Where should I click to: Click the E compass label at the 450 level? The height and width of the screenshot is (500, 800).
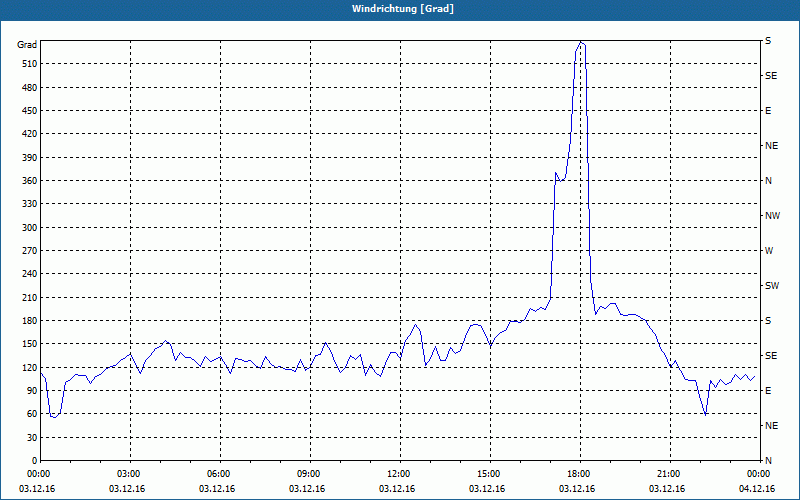(x=768, y=111)
